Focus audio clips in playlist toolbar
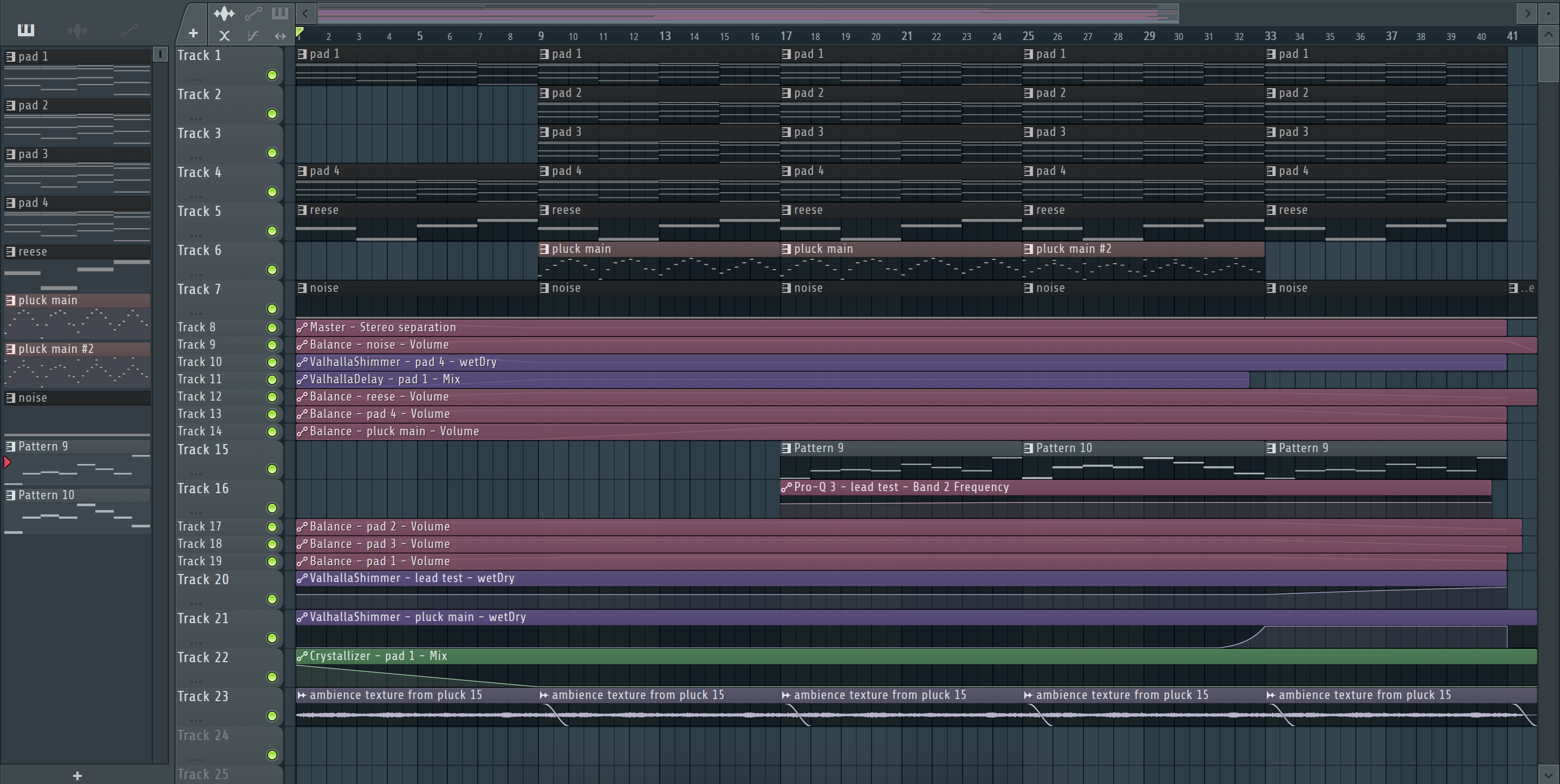 pos(224,12)
